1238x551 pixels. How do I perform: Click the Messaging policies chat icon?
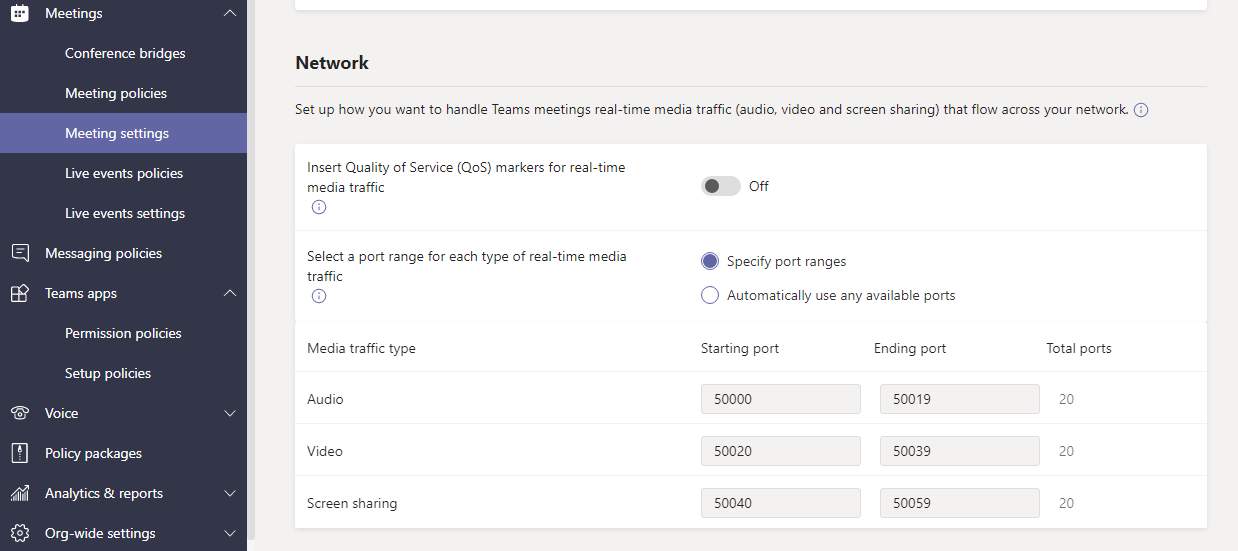coord(19,253)
